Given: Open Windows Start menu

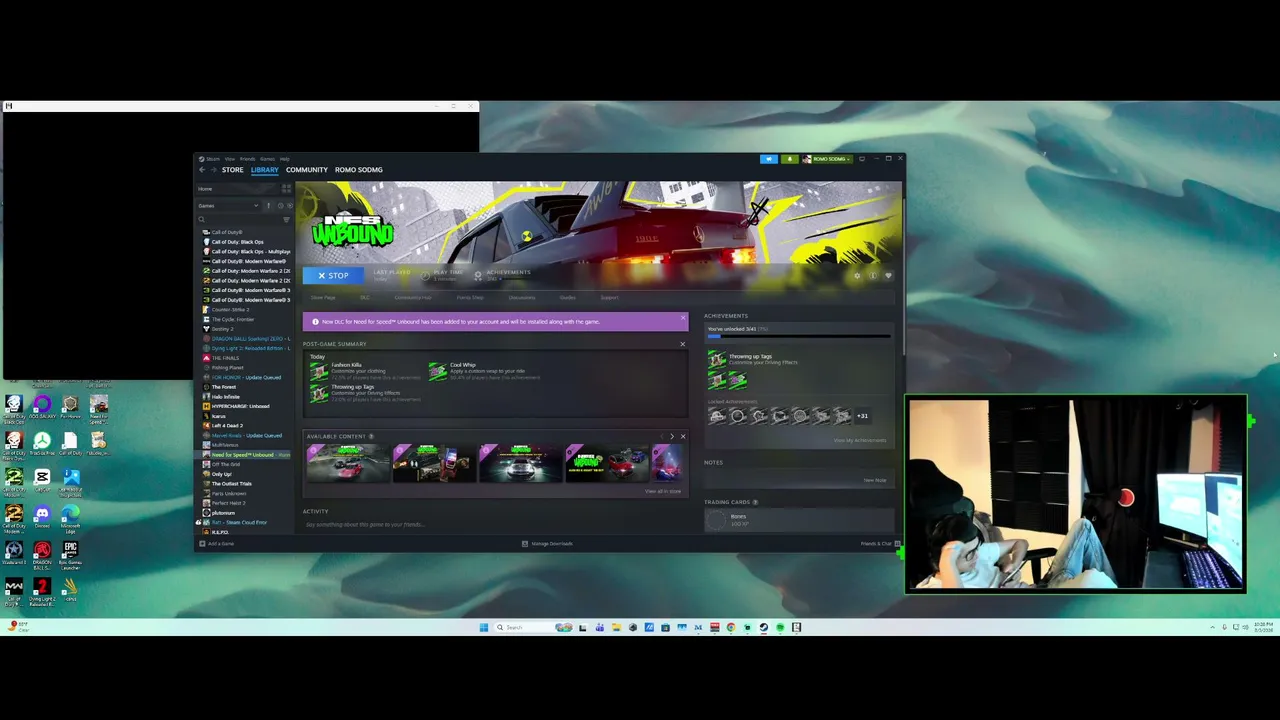Looking at the screenshot, I should (x=484, y=628).
